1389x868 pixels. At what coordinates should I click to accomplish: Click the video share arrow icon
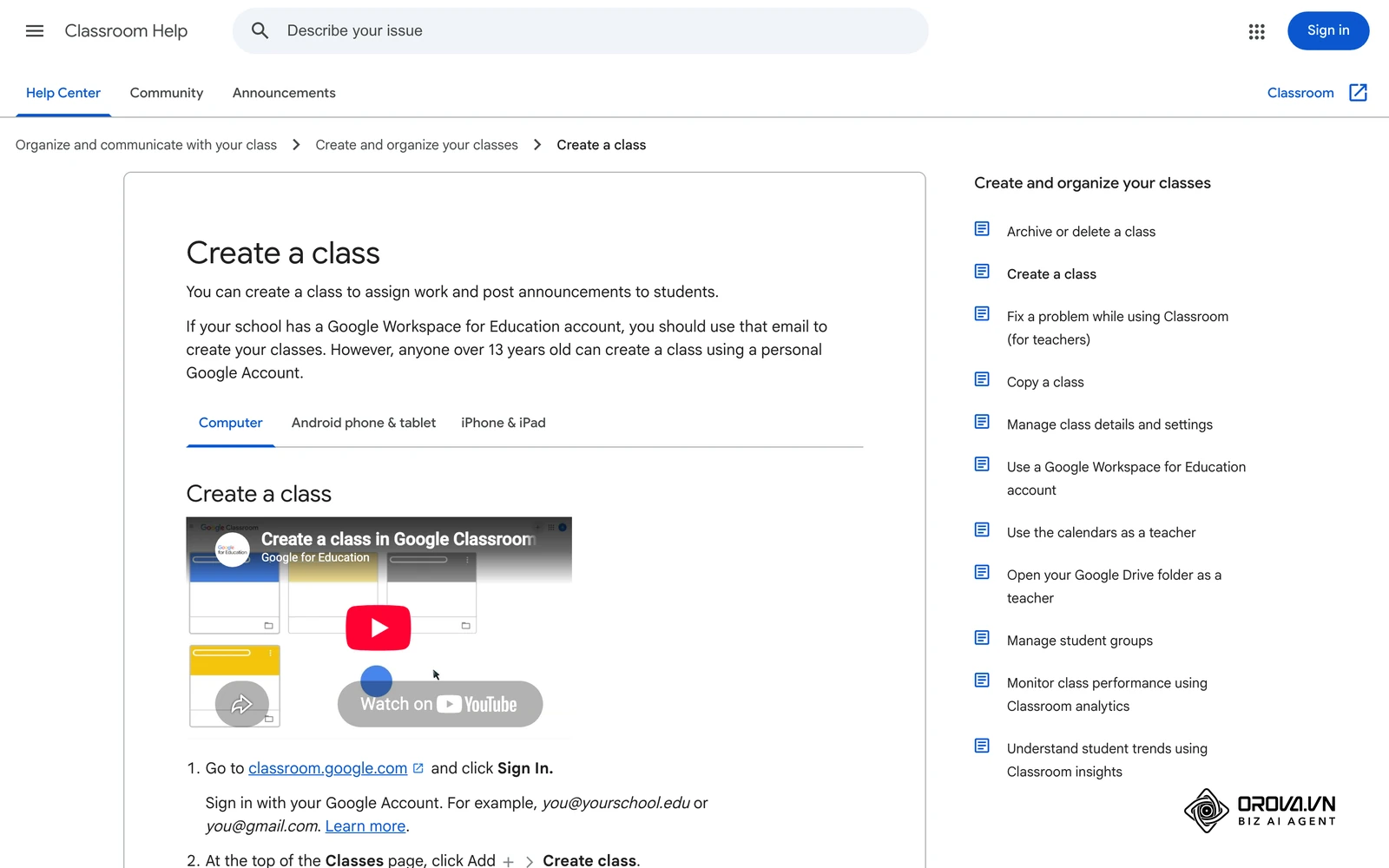click(241, 704)
